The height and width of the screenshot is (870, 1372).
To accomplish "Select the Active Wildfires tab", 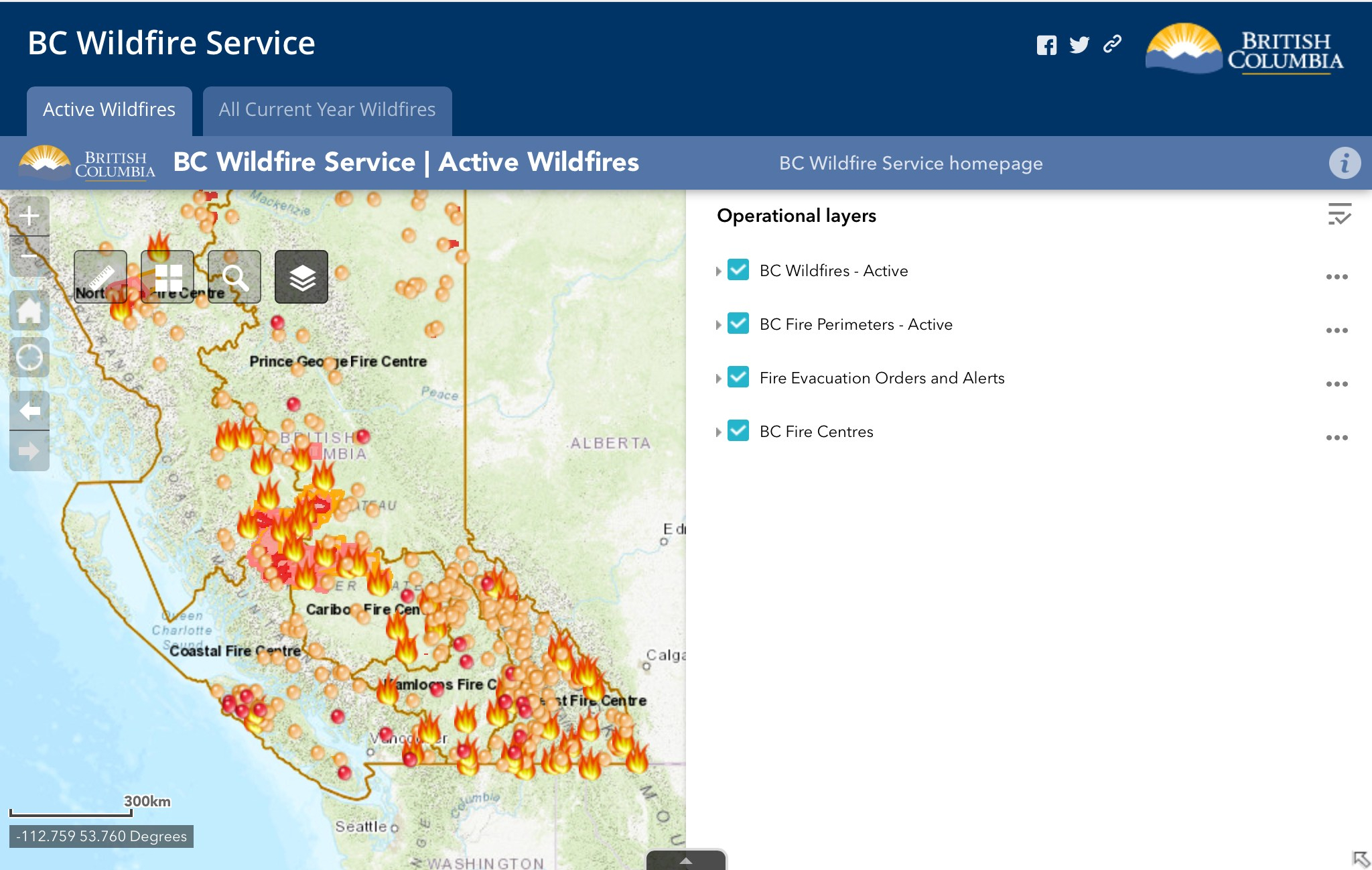I will pyautogui.click(x=109, y=110).
